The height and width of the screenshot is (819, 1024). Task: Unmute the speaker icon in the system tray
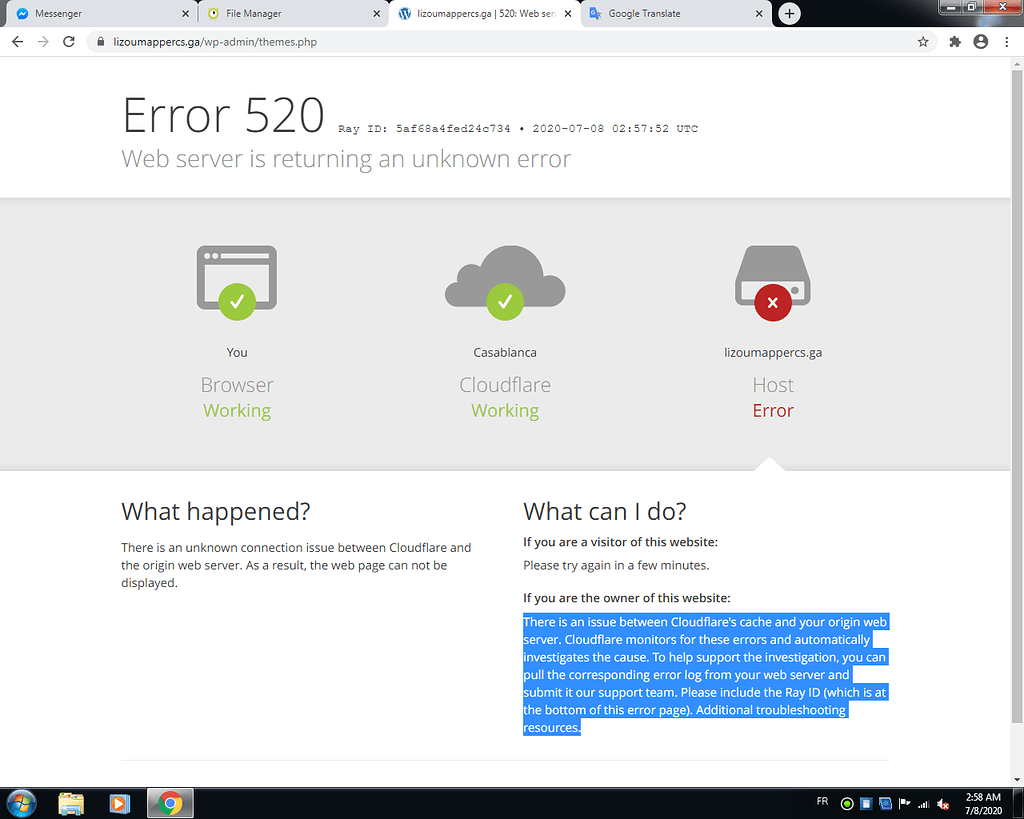pyautogui.click(x=941, y=803)
